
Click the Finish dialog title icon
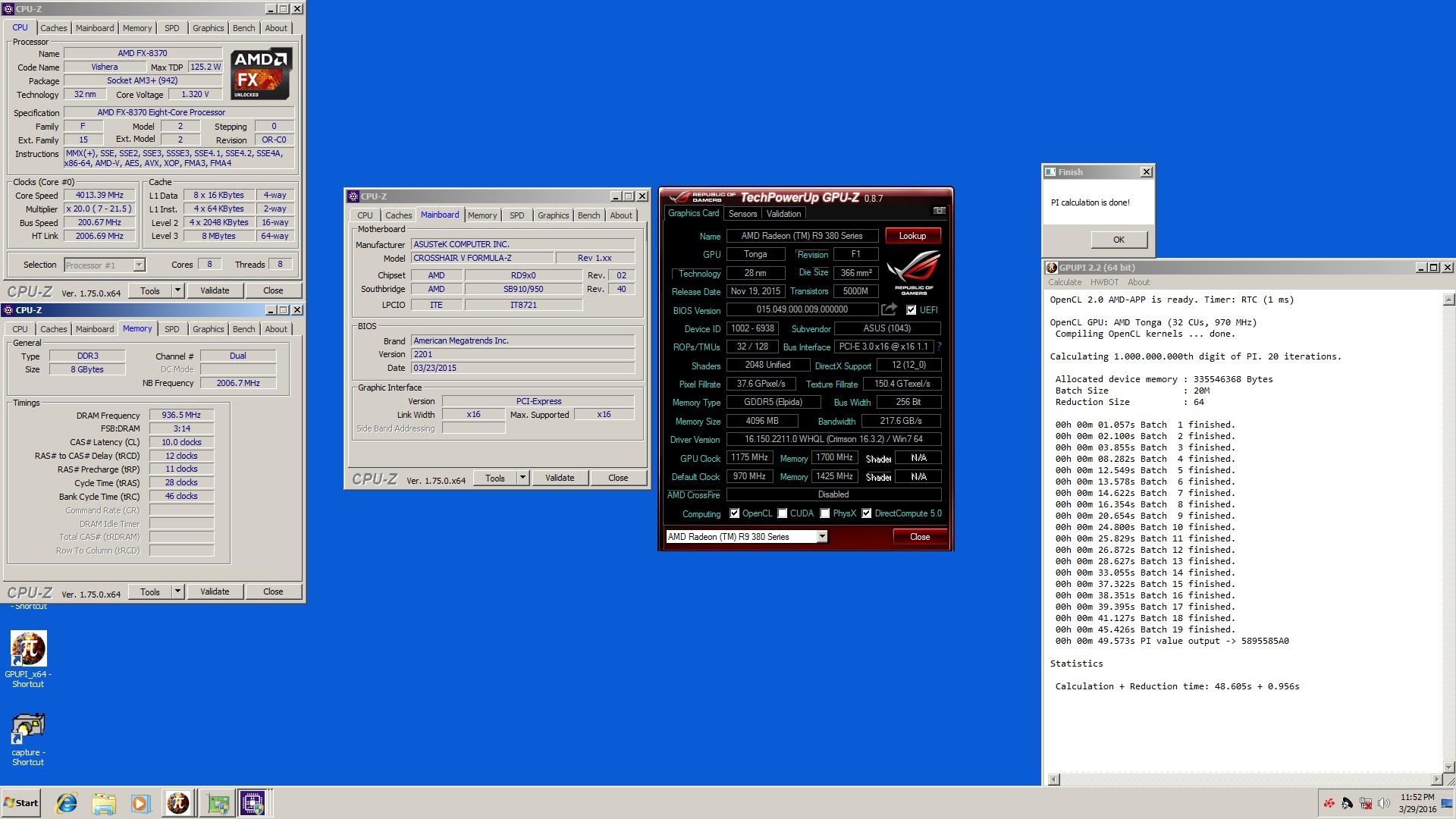pos(1050,172)
